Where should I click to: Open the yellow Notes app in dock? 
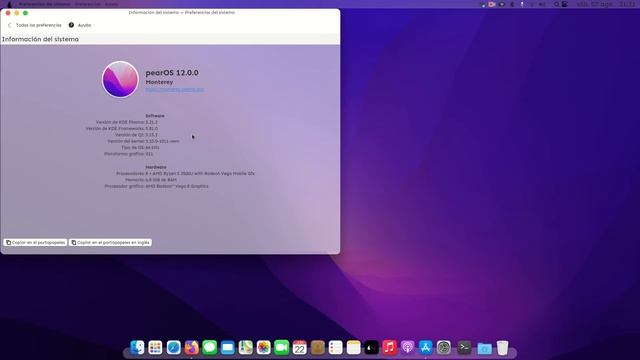(353, 347)
